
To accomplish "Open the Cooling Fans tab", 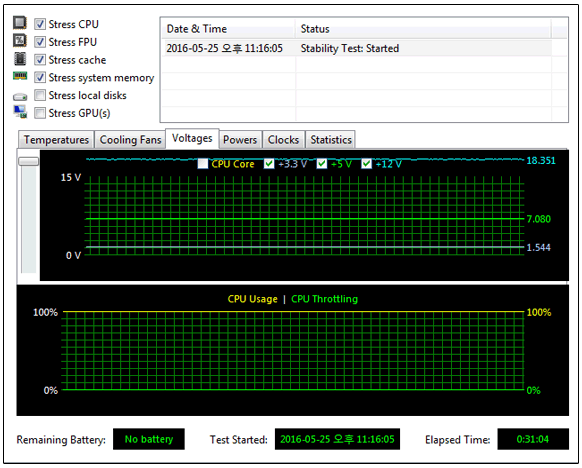I will coord(130,140).
